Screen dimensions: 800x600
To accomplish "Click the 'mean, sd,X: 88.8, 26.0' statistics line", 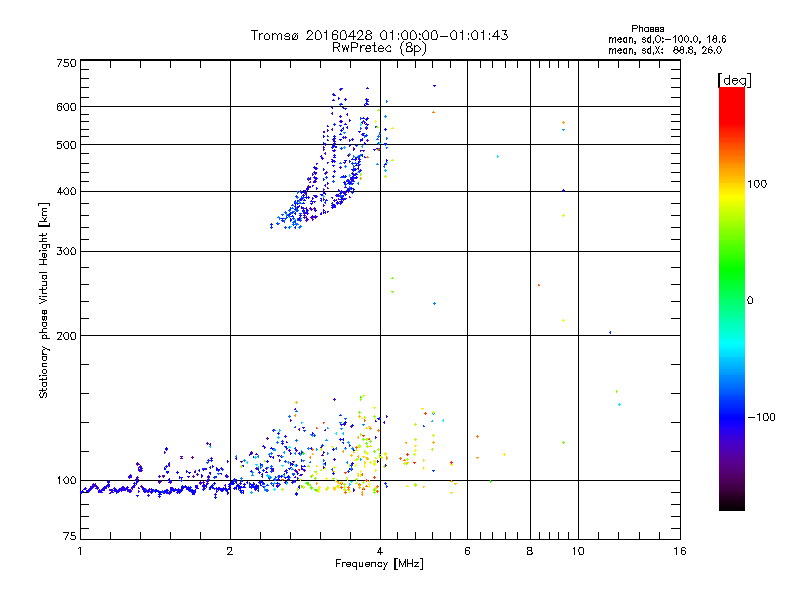I will pos(665,50).
